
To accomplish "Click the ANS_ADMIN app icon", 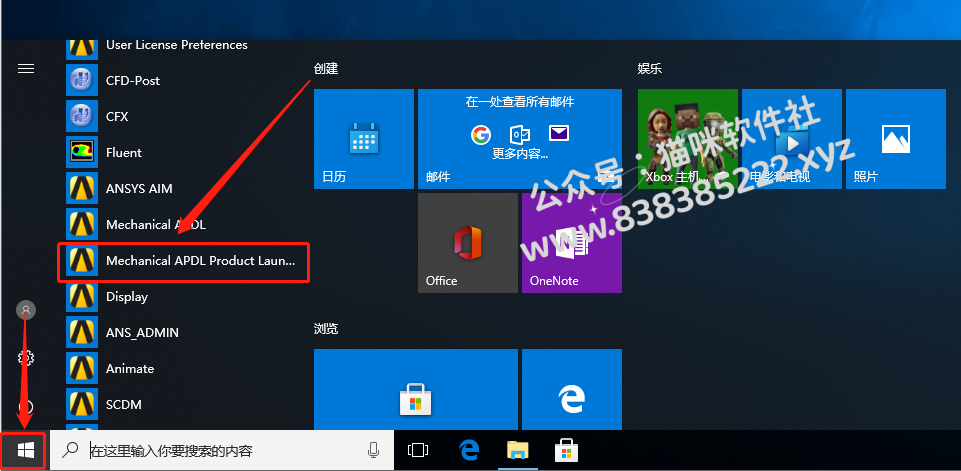I will [82, 332].
